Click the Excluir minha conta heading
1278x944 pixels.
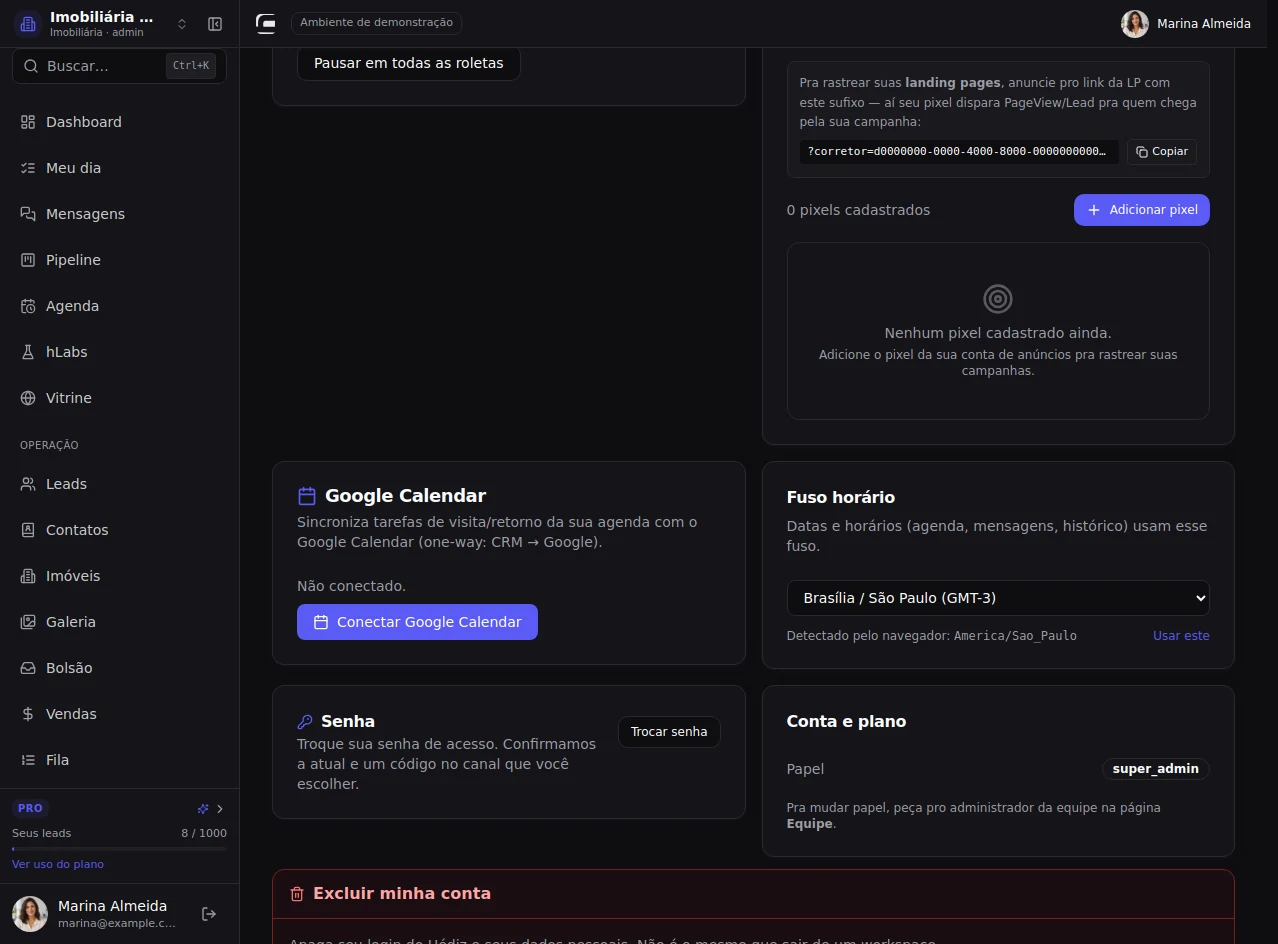point(402,894)
